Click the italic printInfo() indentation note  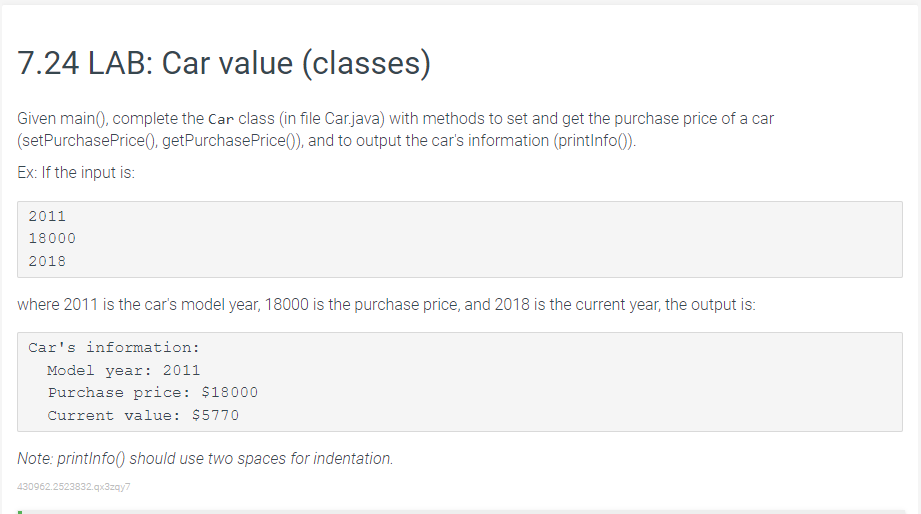pyautogui.click(x=205, y=458)
